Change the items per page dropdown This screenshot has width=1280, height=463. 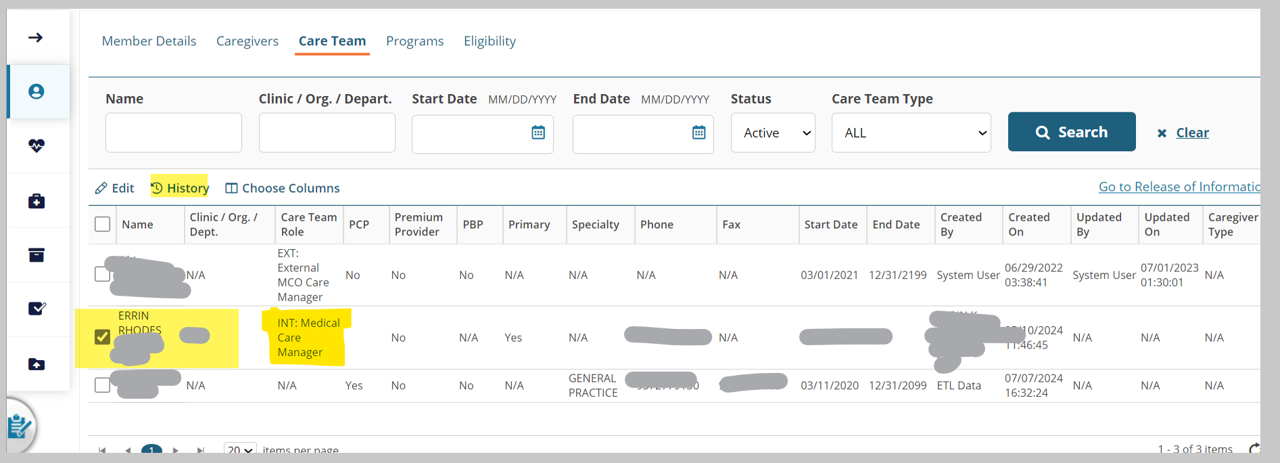pyautogui.click(x=240, y=451)
